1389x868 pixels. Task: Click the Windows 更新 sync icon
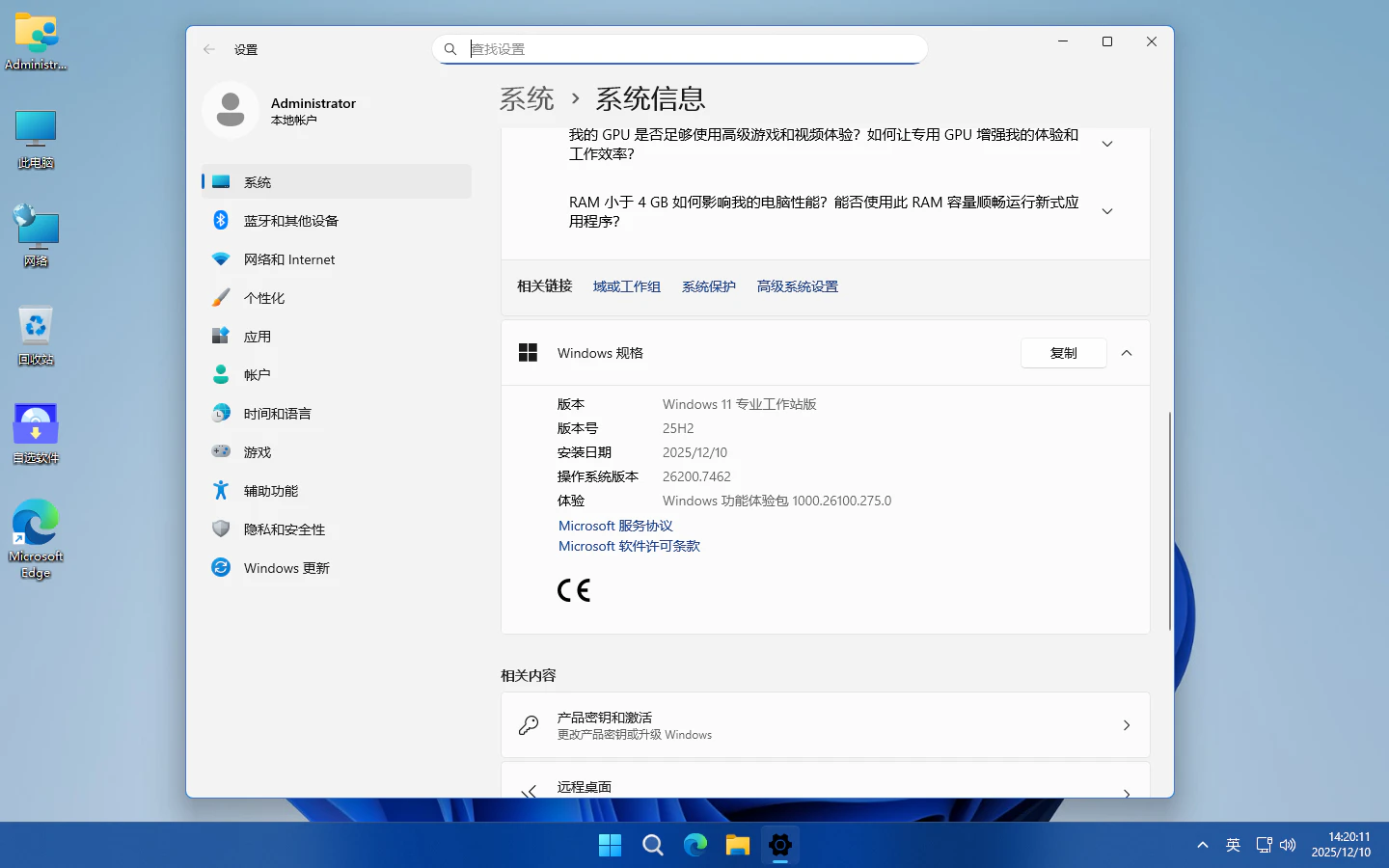[221, 567]
